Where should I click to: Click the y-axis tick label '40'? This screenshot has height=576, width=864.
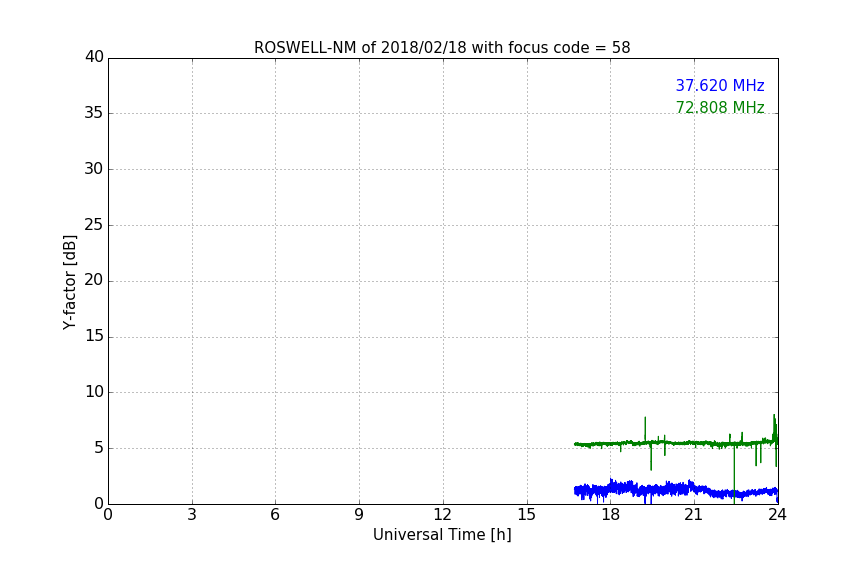[x=94, y=57]
